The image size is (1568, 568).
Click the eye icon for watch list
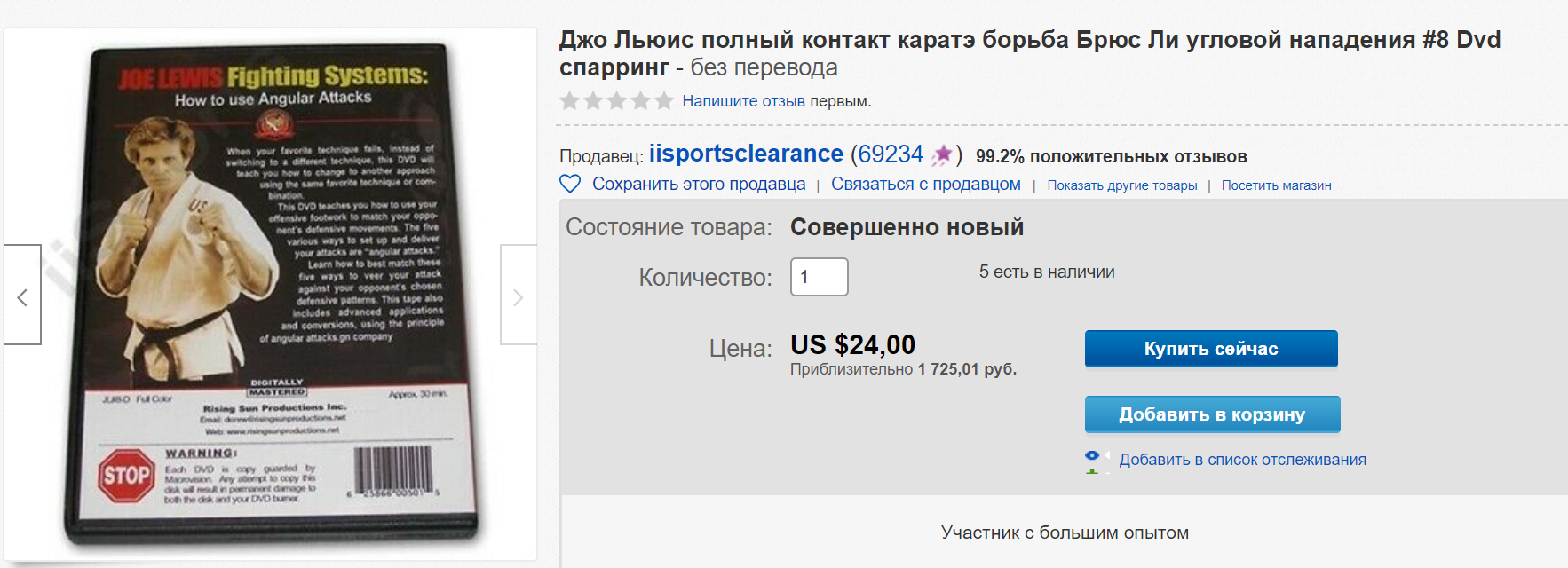pyautogui.click(x=1092, y=458)
